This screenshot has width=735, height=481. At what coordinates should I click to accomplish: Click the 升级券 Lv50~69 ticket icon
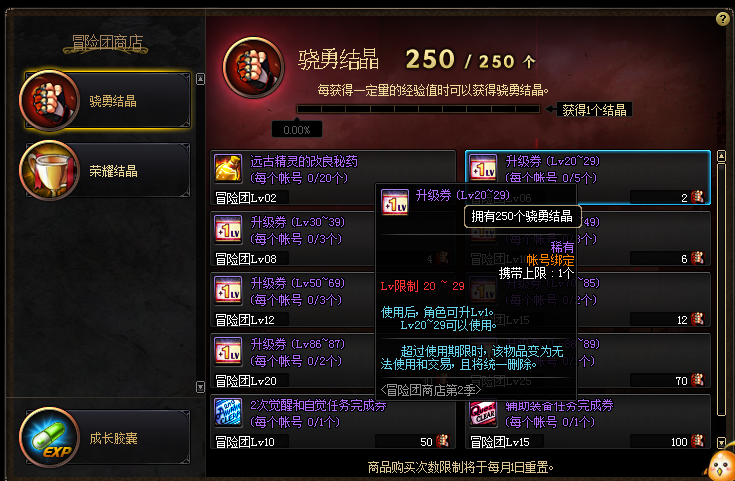coord(228,290)
